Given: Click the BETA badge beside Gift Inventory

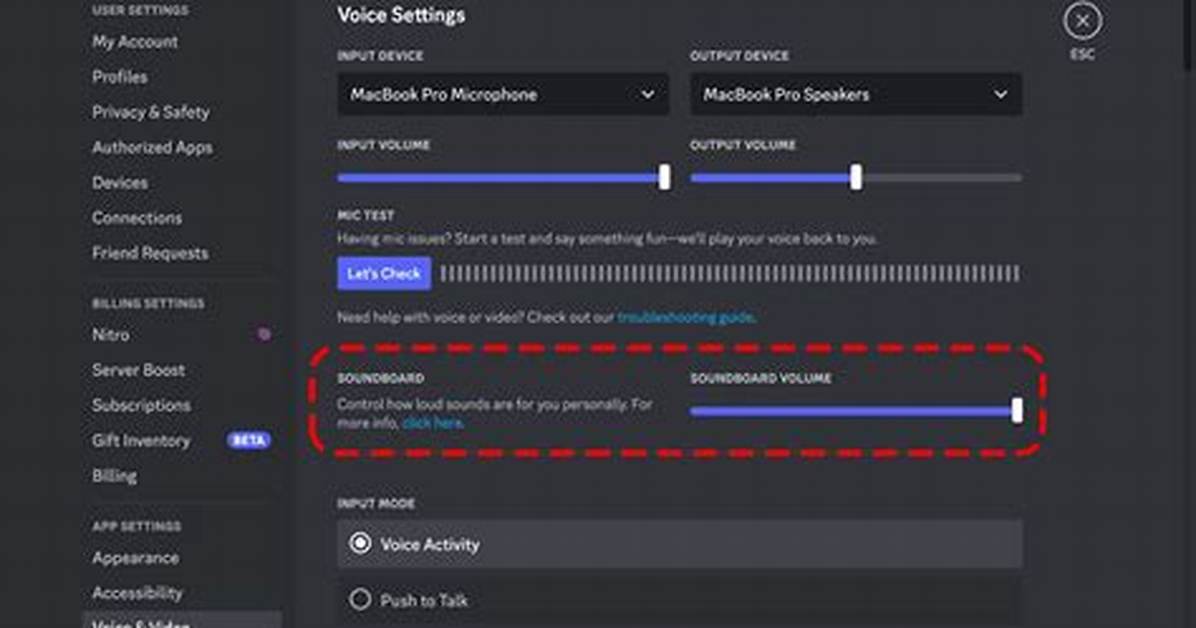Looking at the screenshot, I should (x=249, y=440).
